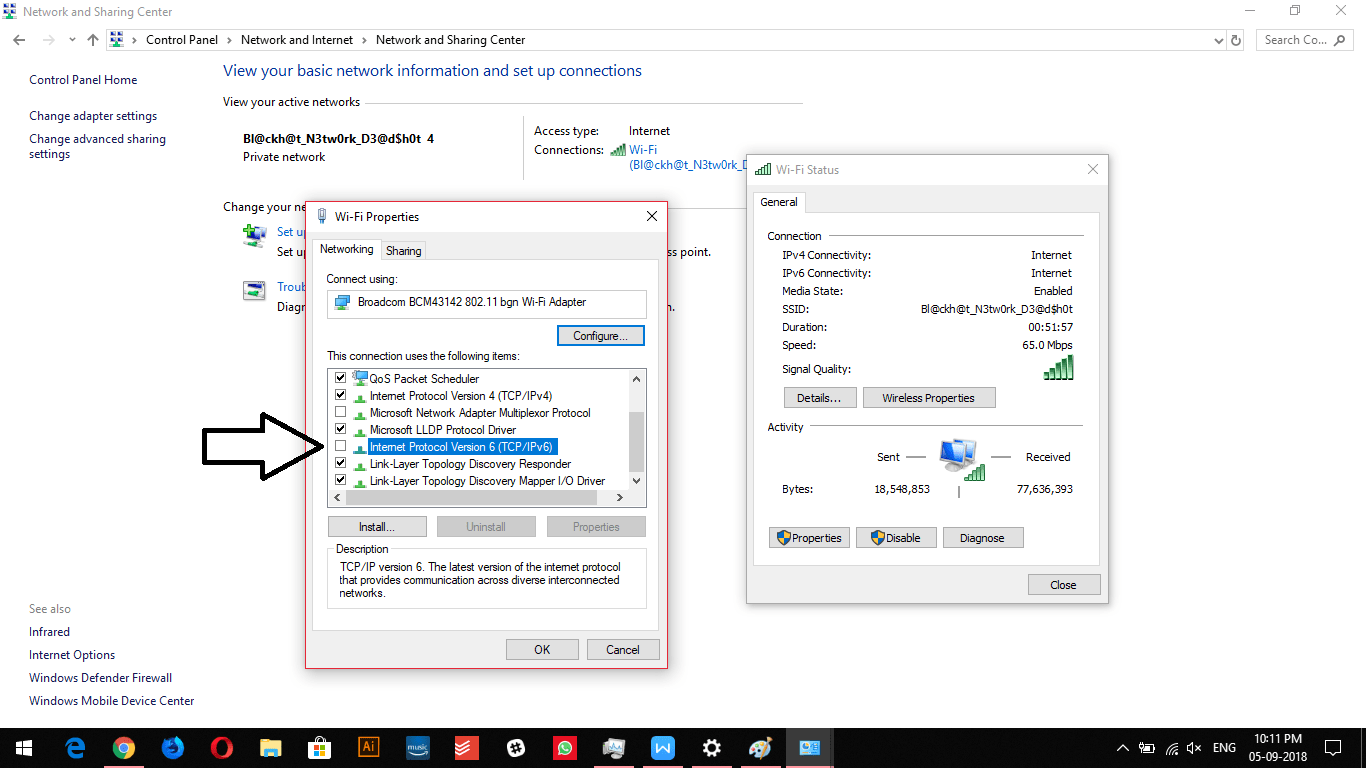
Task: Launch Adobe Illustrator from the taskbar
Action: (369, 747)
